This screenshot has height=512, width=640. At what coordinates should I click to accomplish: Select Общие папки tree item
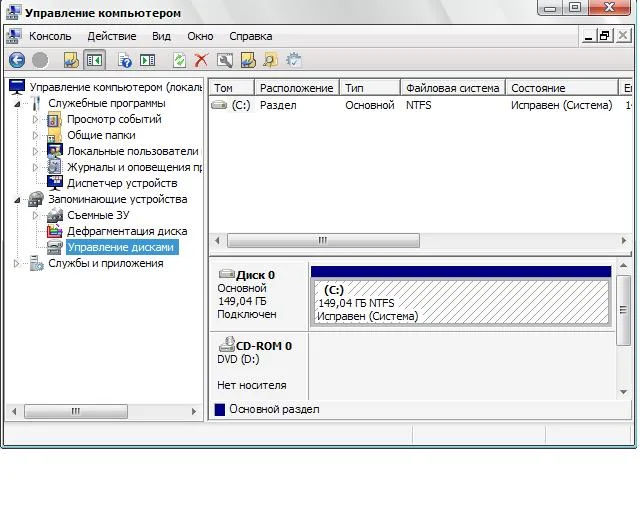pyautogui.click(x=101, y=135)
